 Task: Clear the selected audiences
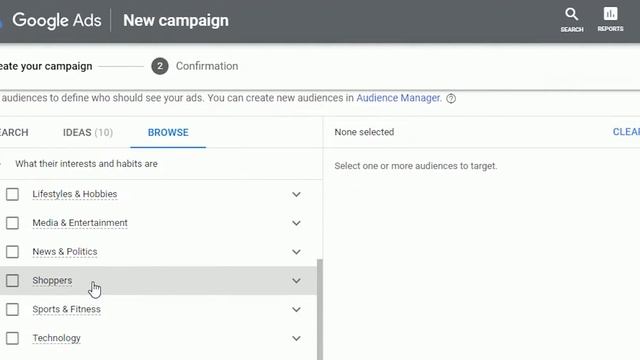626,132
